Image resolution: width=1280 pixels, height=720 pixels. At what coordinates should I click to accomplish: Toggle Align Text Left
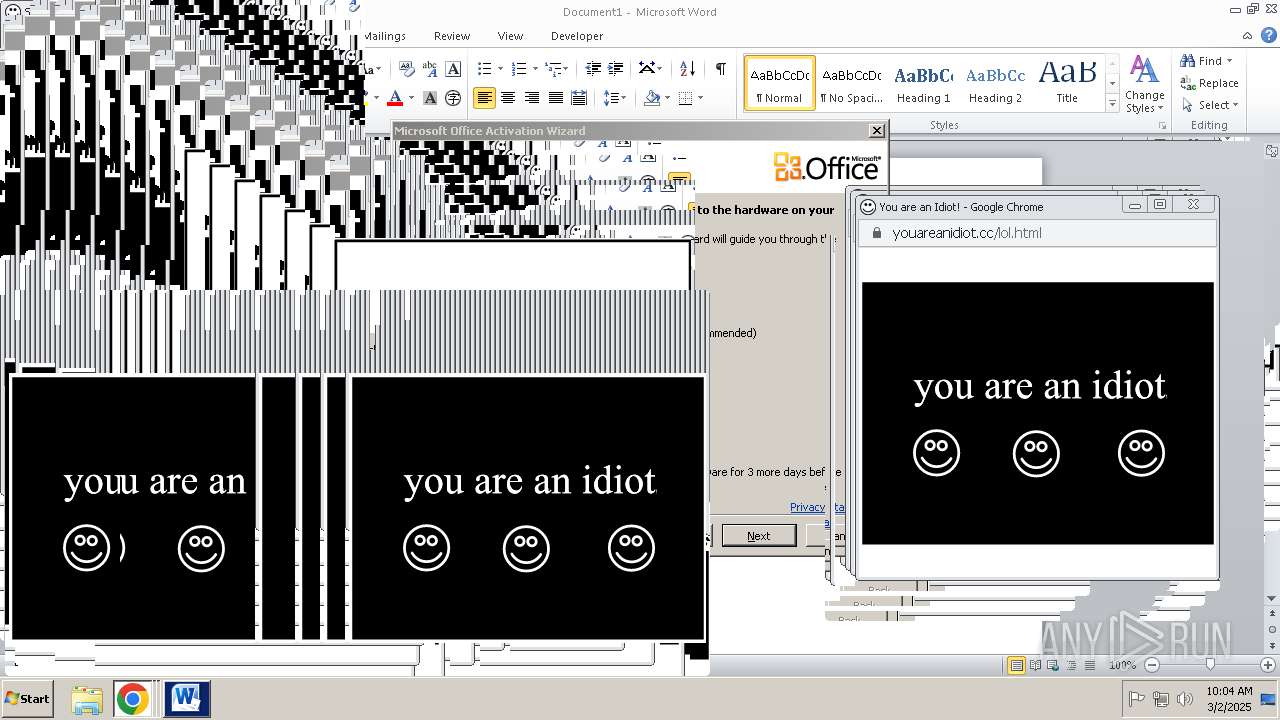click(485, 98)
